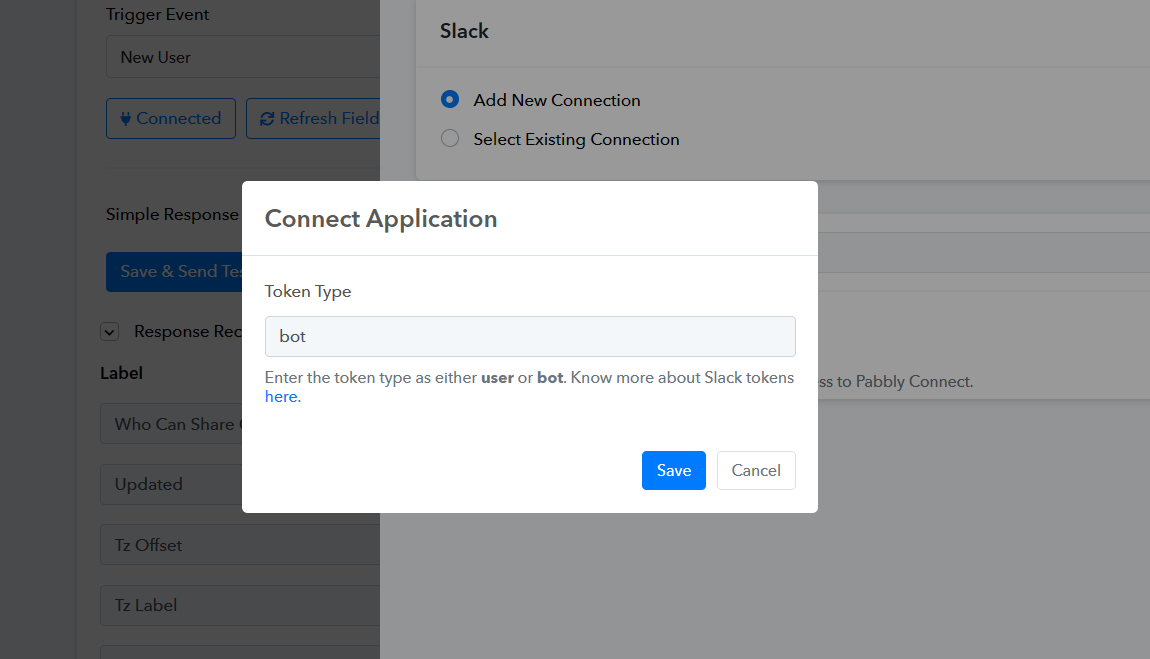The height and width of the screenshot is (659, 1150).
Task: Click the Simple Response text
Action: [172, 214]
